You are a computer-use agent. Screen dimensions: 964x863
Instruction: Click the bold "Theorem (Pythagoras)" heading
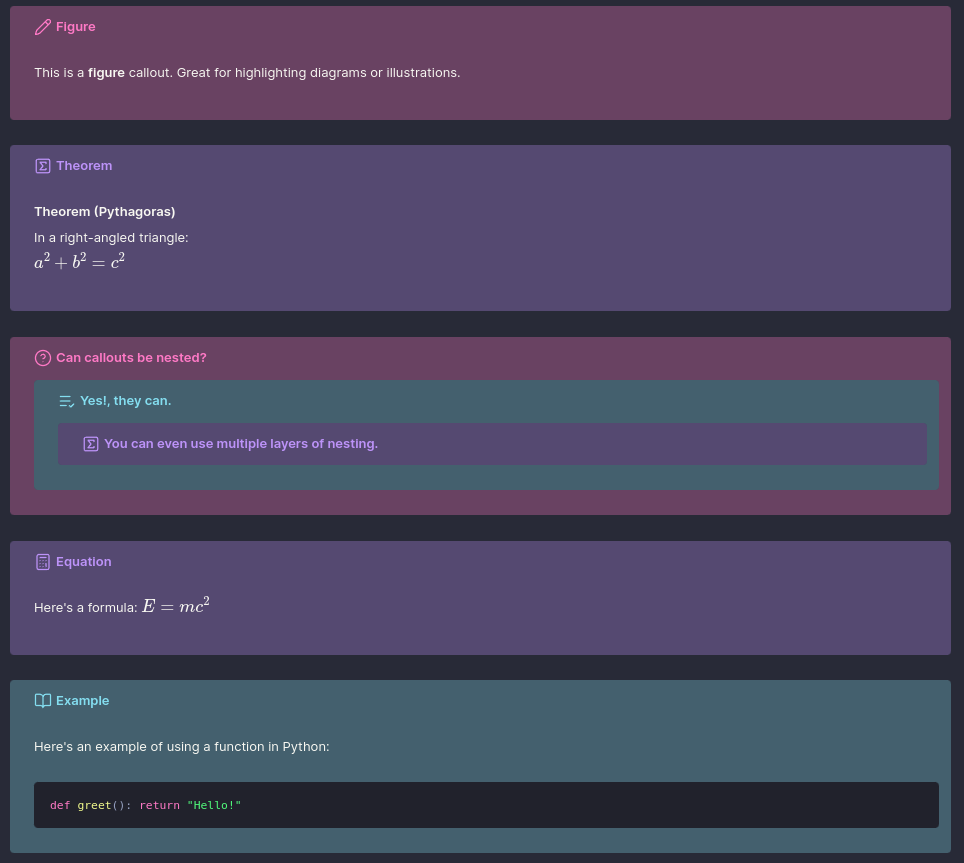click(x=105, y=212)
